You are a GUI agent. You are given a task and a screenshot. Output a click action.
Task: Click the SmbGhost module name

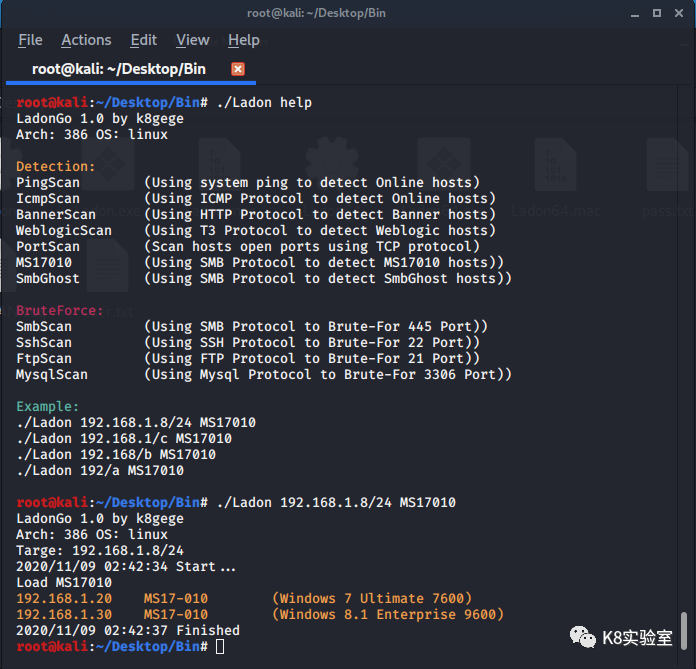48,278
